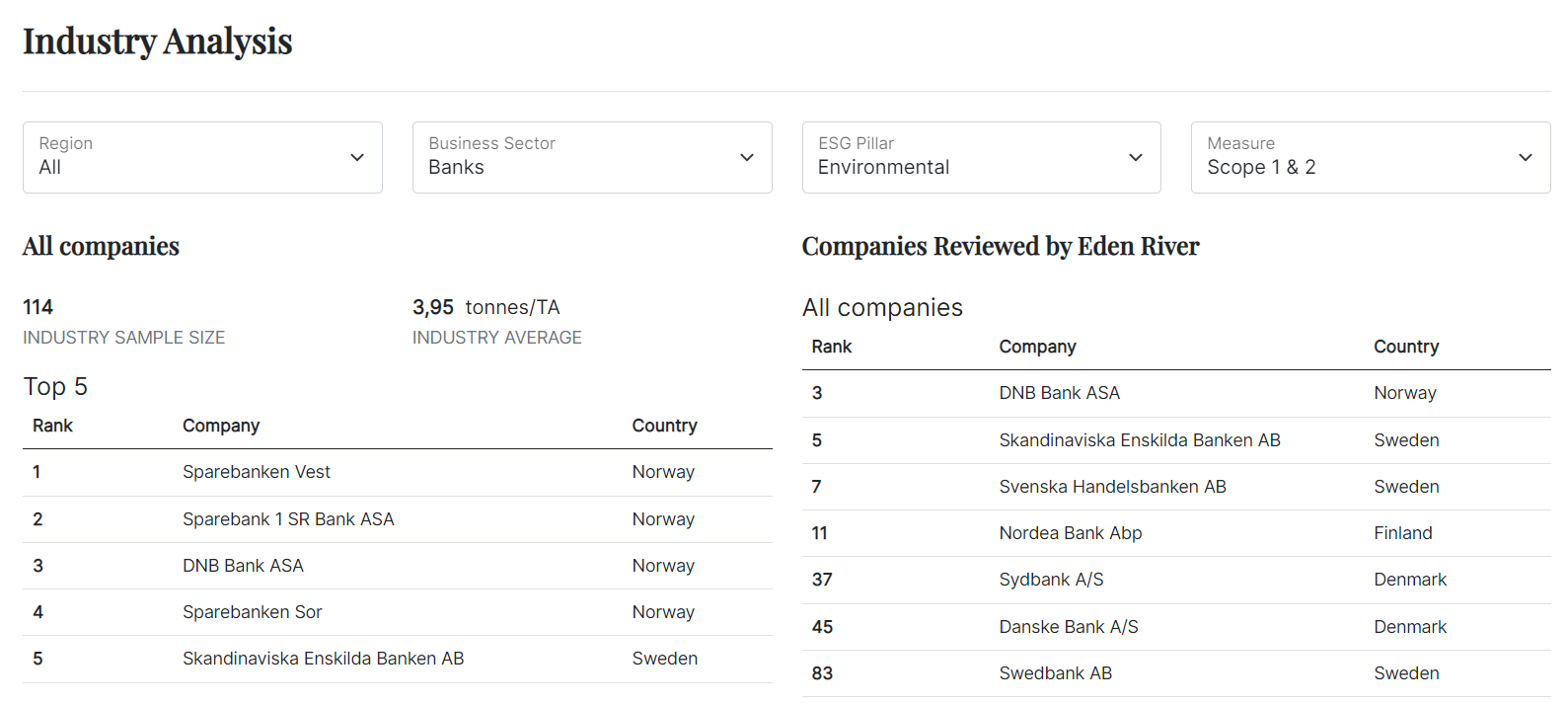Click the Rank column header in Top 5 table

[x=52, y=426]
